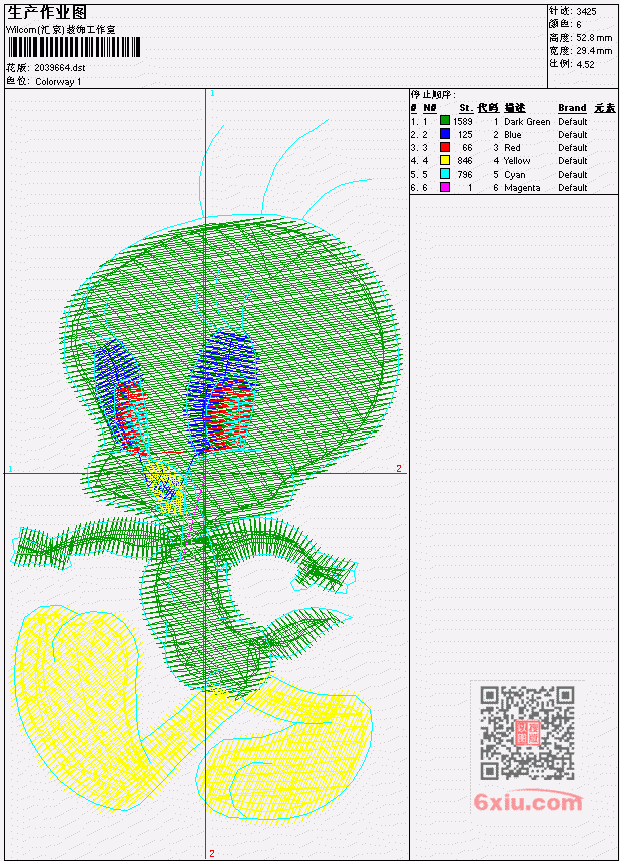Screen dimensions: 620x861
Task: Click the stitch count '1589' for Dark Green
Action: pyautogui.click(x=463, y=121)
